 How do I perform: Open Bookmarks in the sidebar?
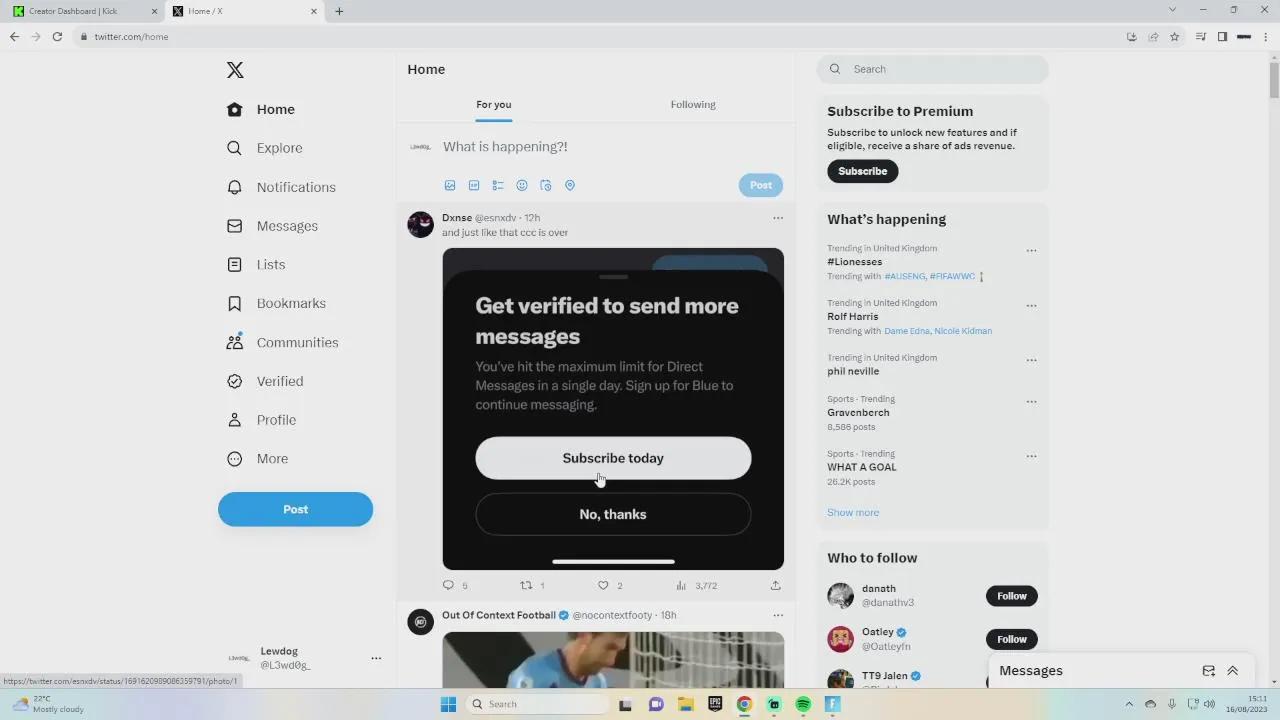[x=276, y=303]
